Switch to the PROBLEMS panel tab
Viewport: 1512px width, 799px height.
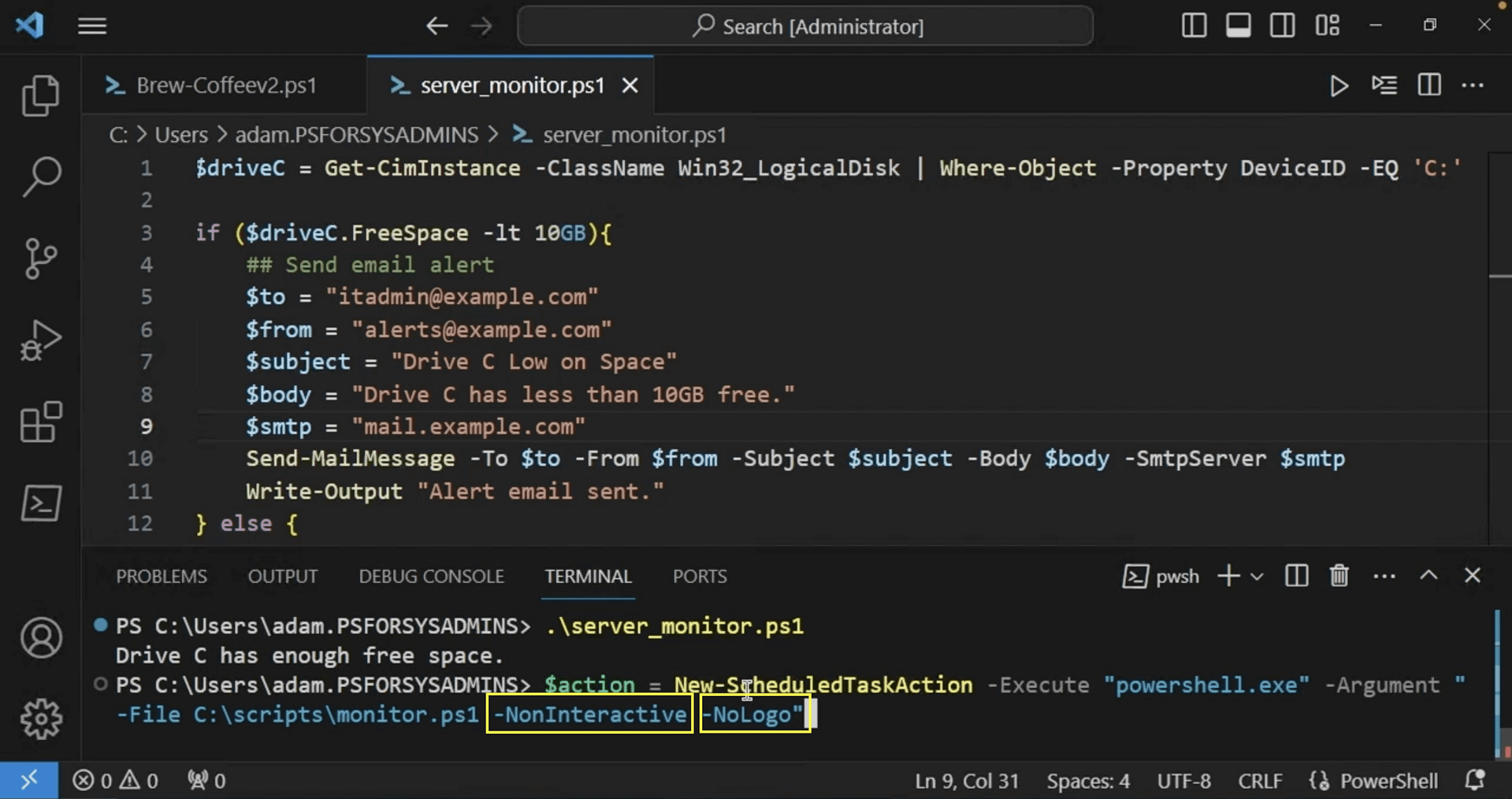[162, 576]
